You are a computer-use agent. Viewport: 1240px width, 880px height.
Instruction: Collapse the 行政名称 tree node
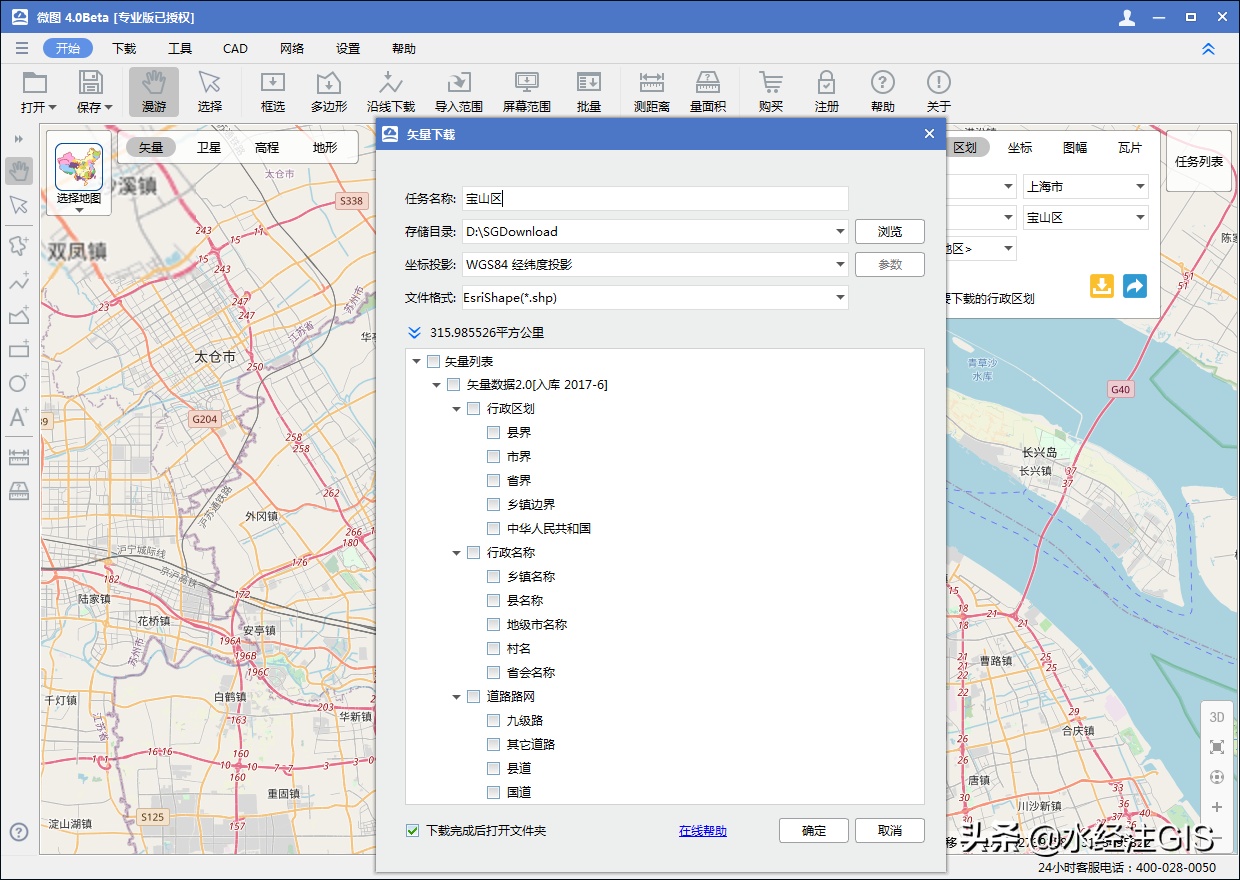click(x=457, y=553)
